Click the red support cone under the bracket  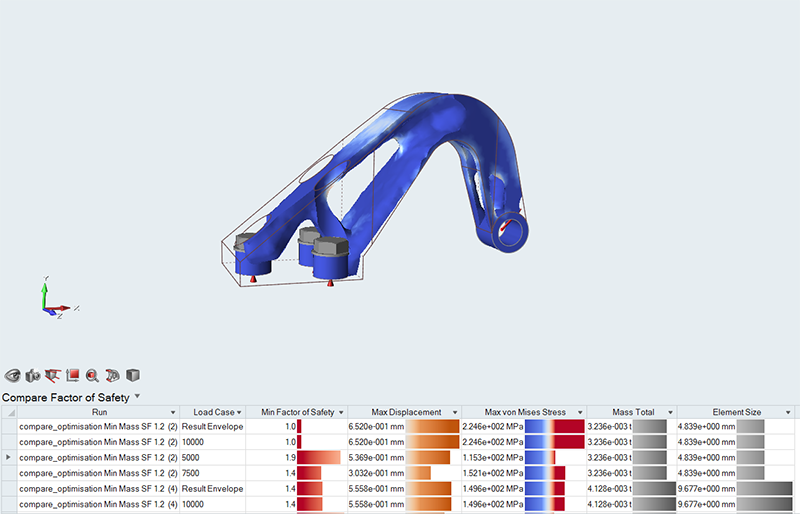[x=331, y=281]
